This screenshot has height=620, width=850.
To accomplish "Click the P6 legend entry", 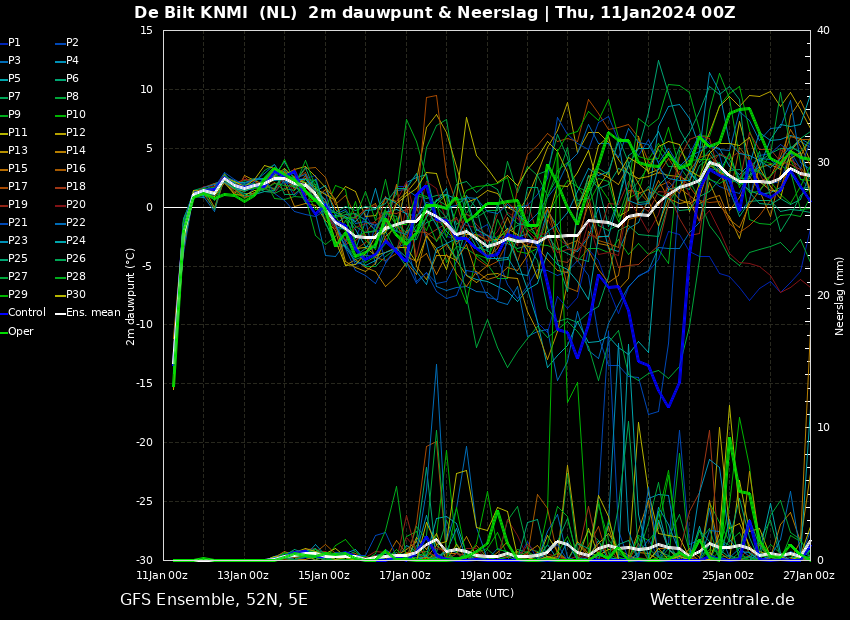I will (x=68, y=79).
